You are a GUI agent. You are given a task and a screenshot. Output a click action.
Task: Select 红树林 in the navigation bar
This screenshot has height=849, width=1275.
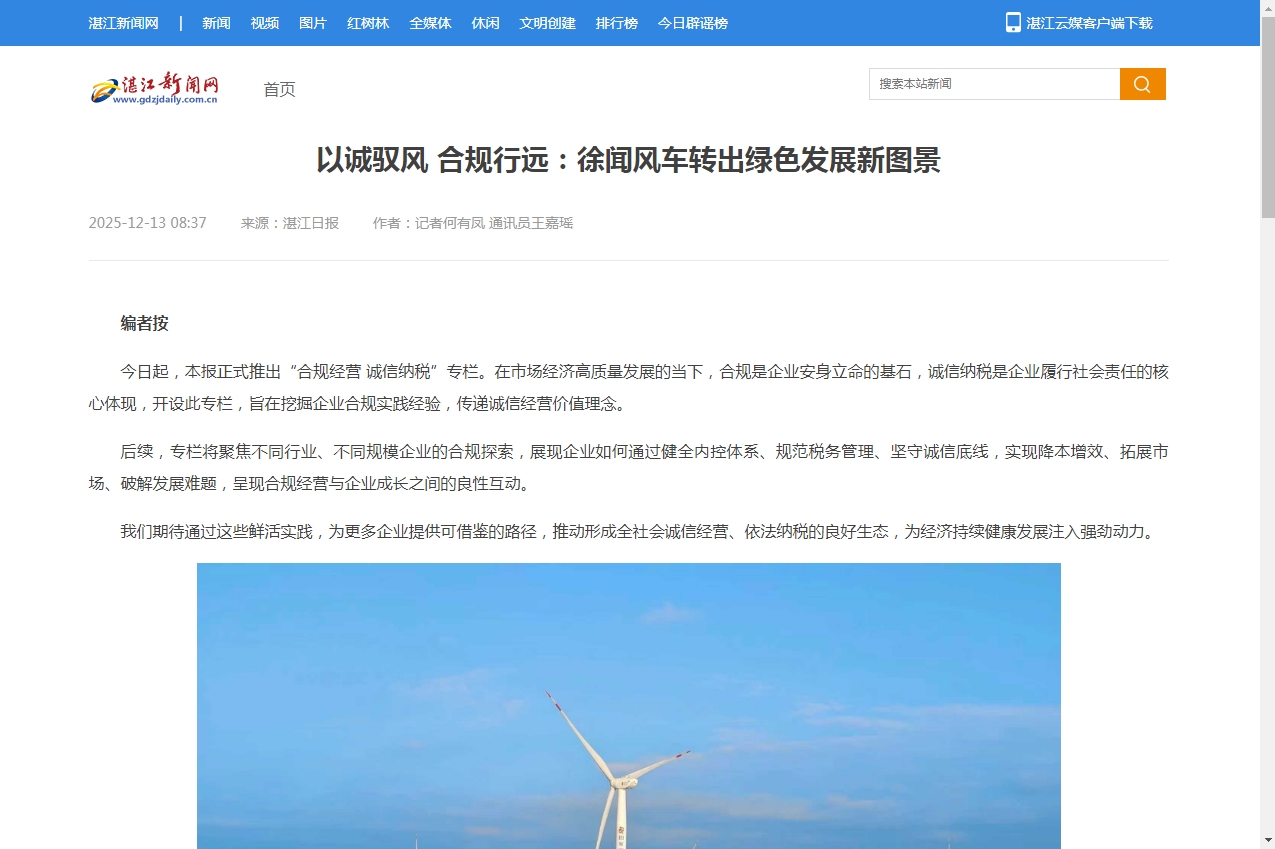[368, 23]
